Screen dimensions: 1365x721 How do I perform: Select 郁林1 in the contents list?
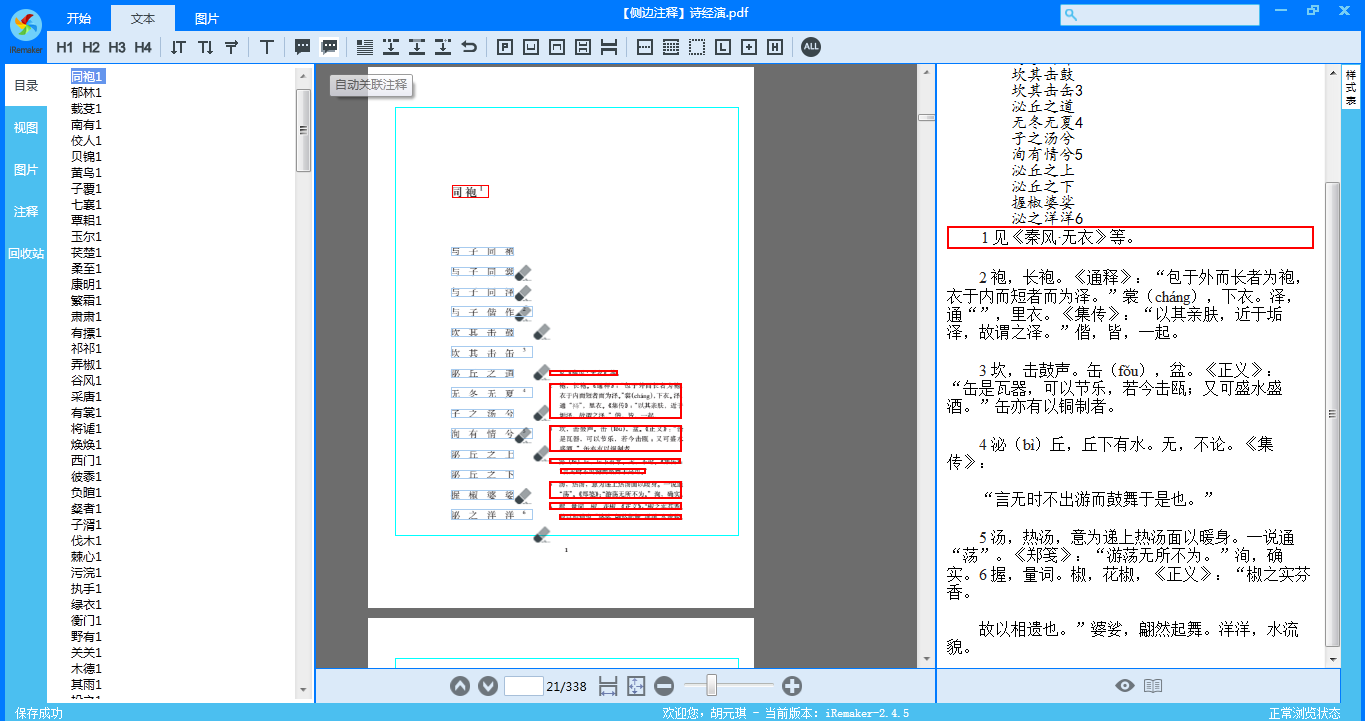86,93
